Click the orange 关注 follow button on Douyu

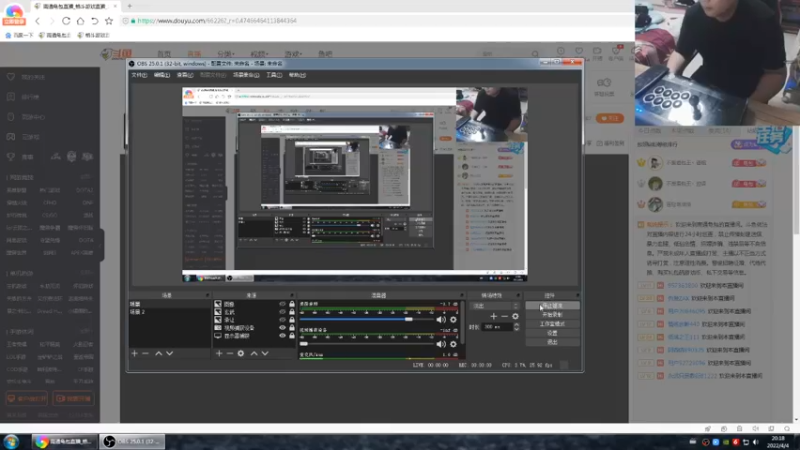click(609, 118)
